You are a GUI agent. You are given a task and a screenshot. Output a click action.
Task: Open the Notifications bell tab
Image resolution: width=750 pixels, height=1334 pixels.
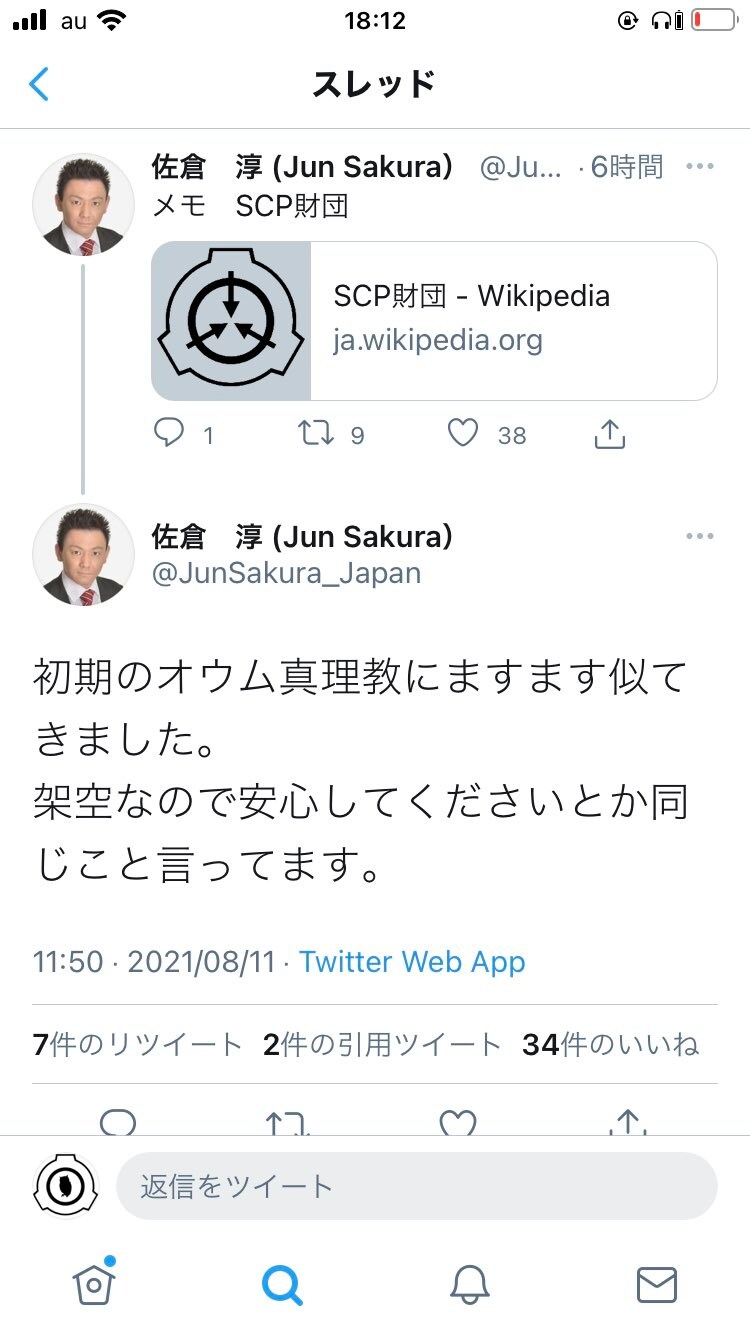(x=469, y=1284)
